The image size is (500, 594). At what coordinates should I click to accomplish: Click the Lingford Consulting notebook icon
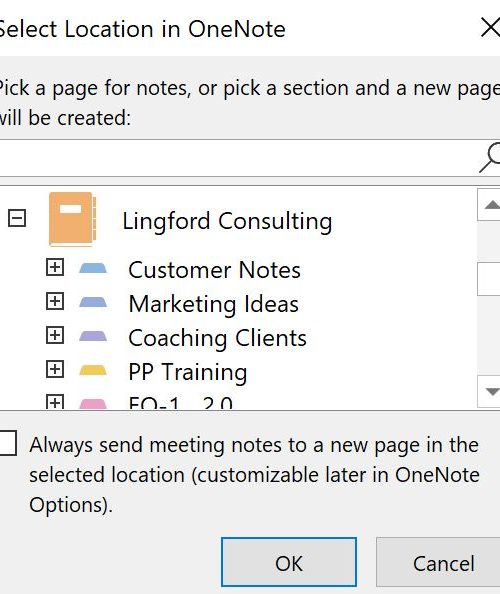coord(72,219)
